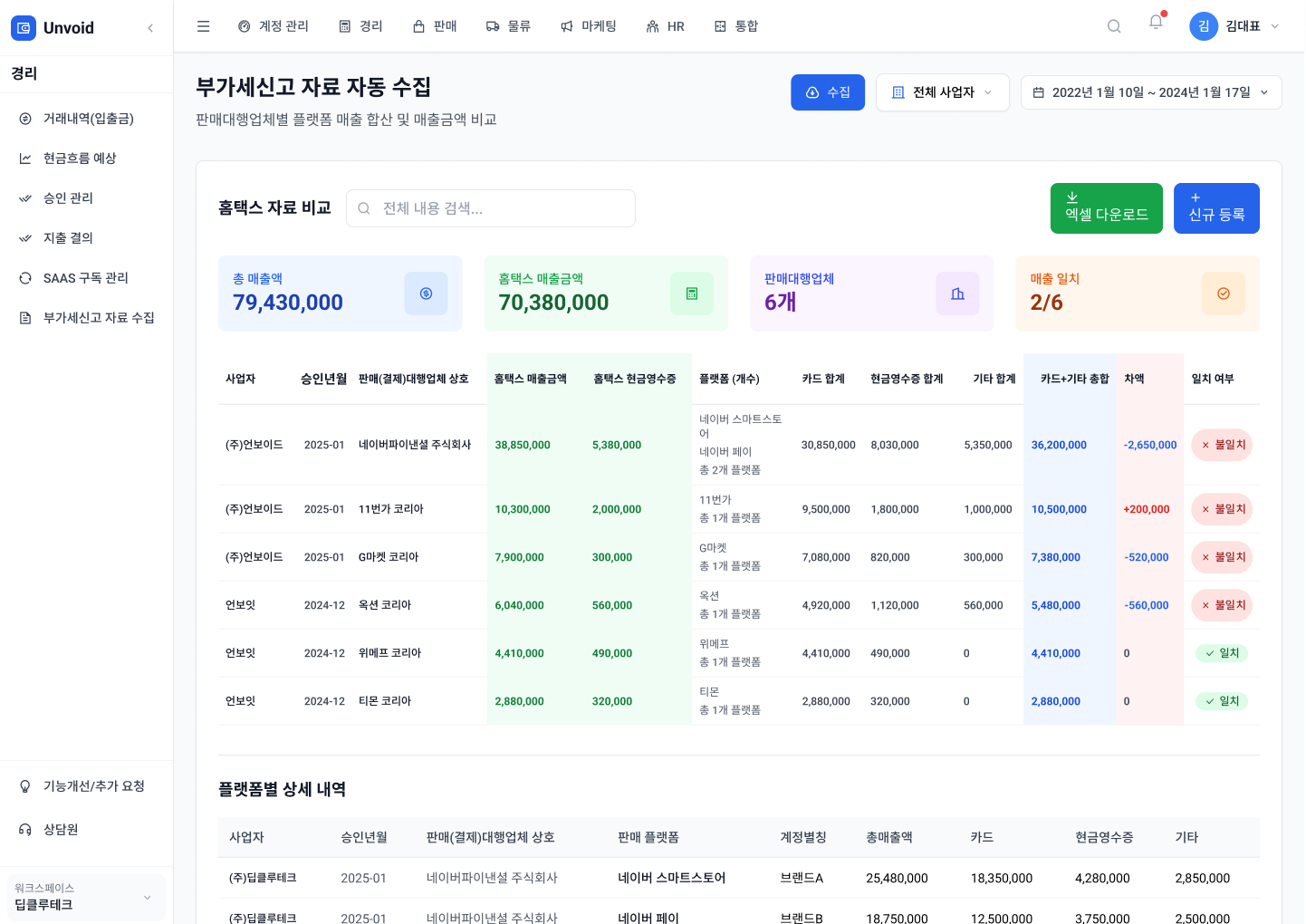
Task: Expand 김대표 user menu chevron
Action: tap(1275, 26)
